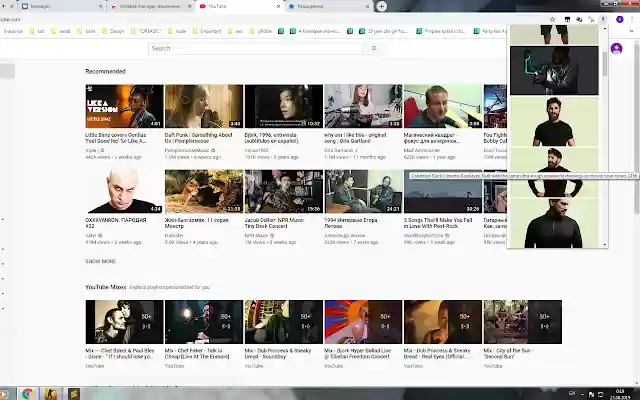This screenshot has height=400, width=640.
Task: Select the man in black jacket image in the popup
Action: pyautogui.click(x=554, y=224)
